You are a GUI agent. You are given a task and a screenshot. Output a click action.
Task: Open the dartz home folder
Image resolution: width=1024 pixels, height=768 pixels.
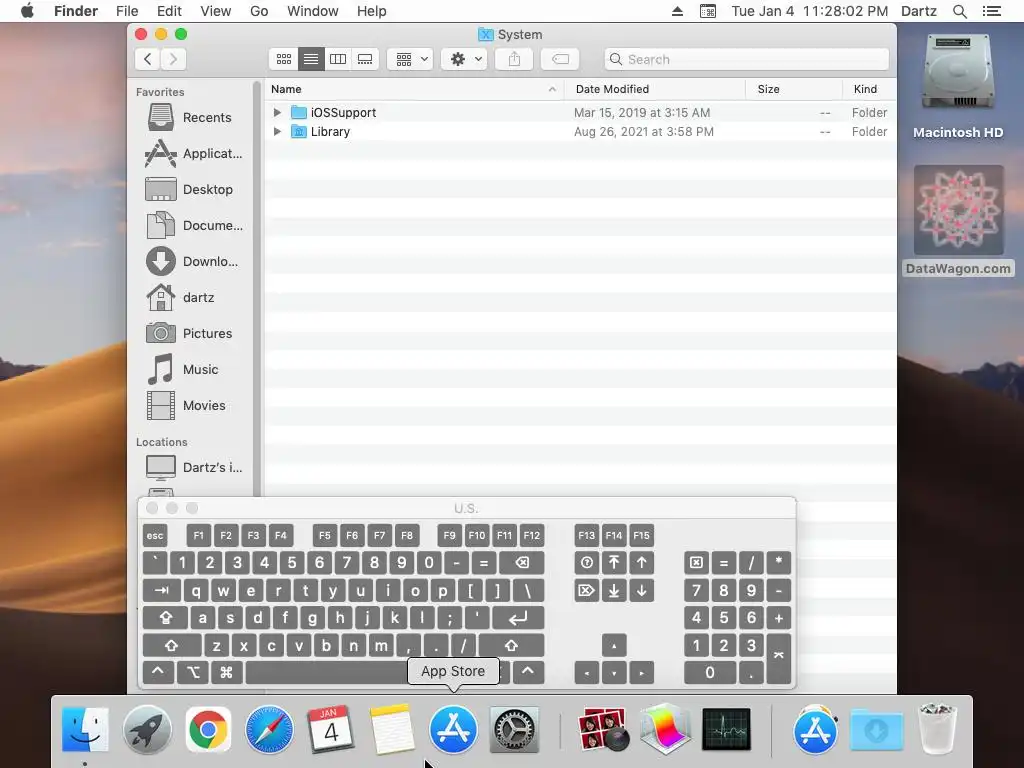point(191,297)
